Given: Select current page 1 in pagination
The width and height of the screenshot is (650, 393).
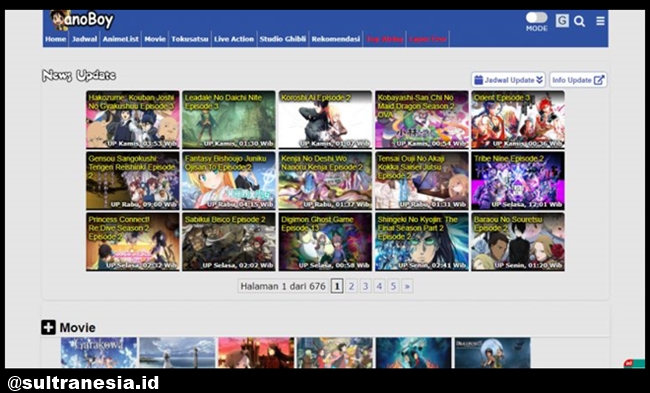Looking at the screenshot, I should tap(337, 286).
